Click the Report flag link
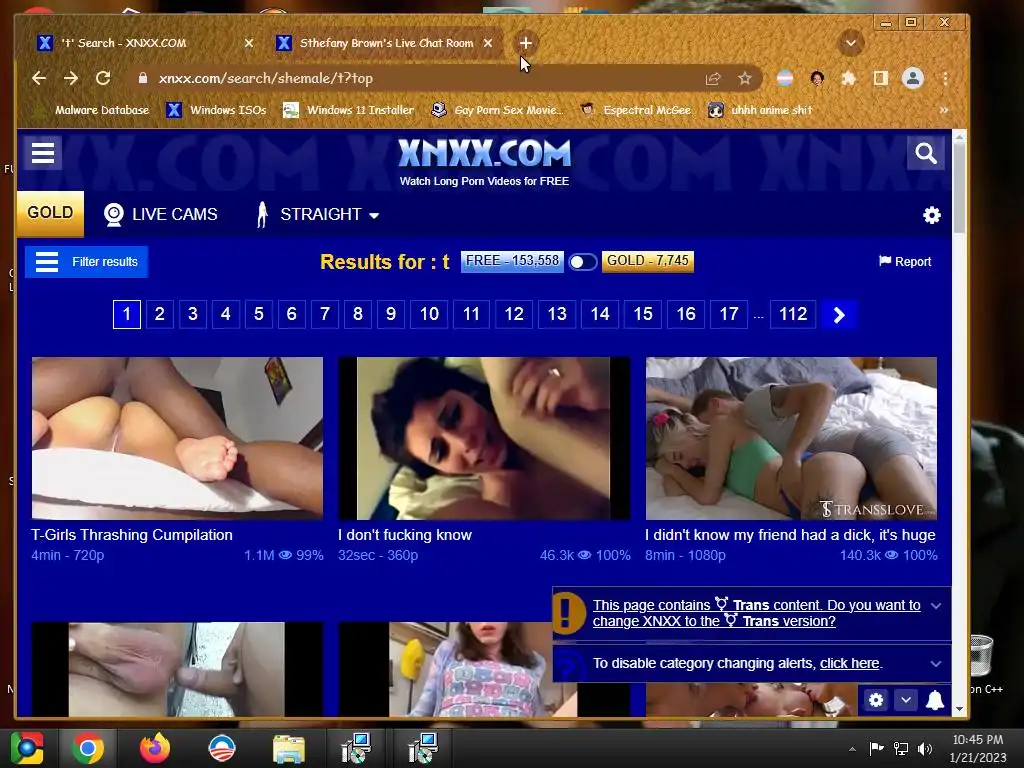This screenshot has width=1024, height=768. click(x=904, y=261)
